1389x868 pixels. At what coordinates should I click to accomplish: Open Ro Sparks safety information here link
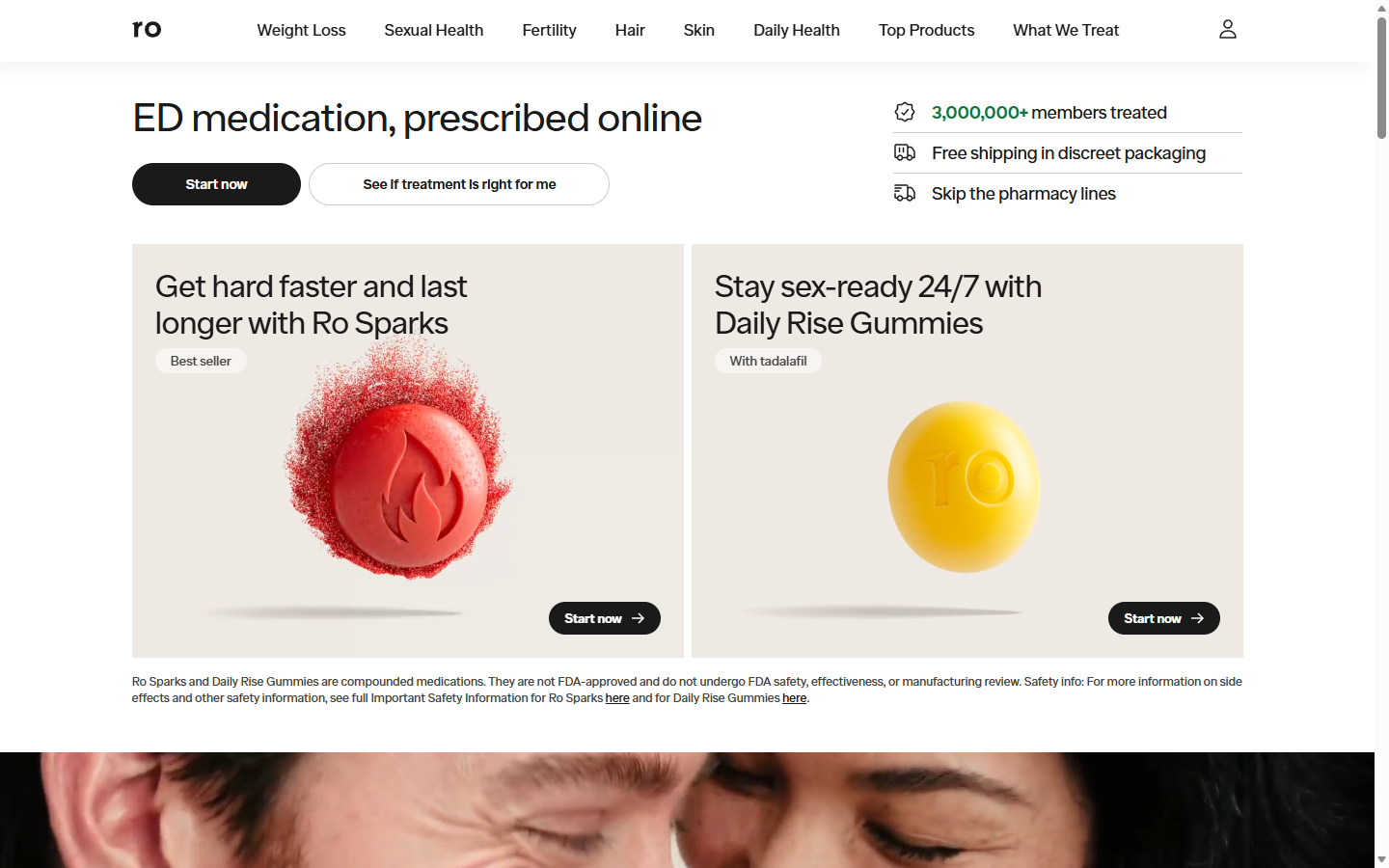617,698
